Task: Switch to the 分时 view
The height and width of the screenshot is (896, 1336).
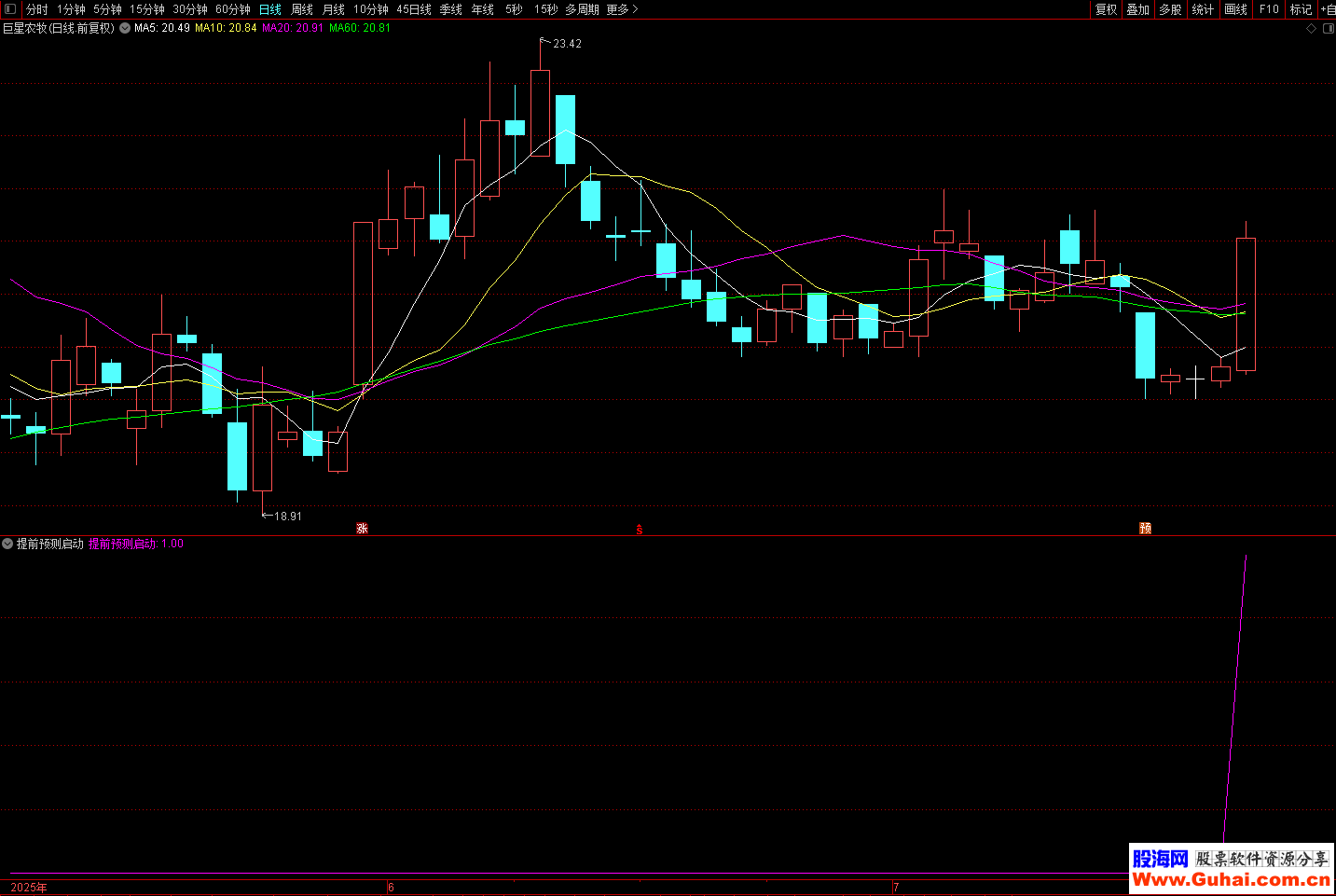Action: pos(37,9)
